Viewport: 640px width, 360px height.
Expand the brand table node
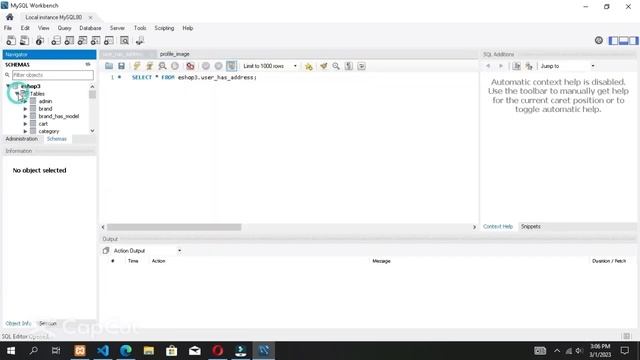click(25, 109)
